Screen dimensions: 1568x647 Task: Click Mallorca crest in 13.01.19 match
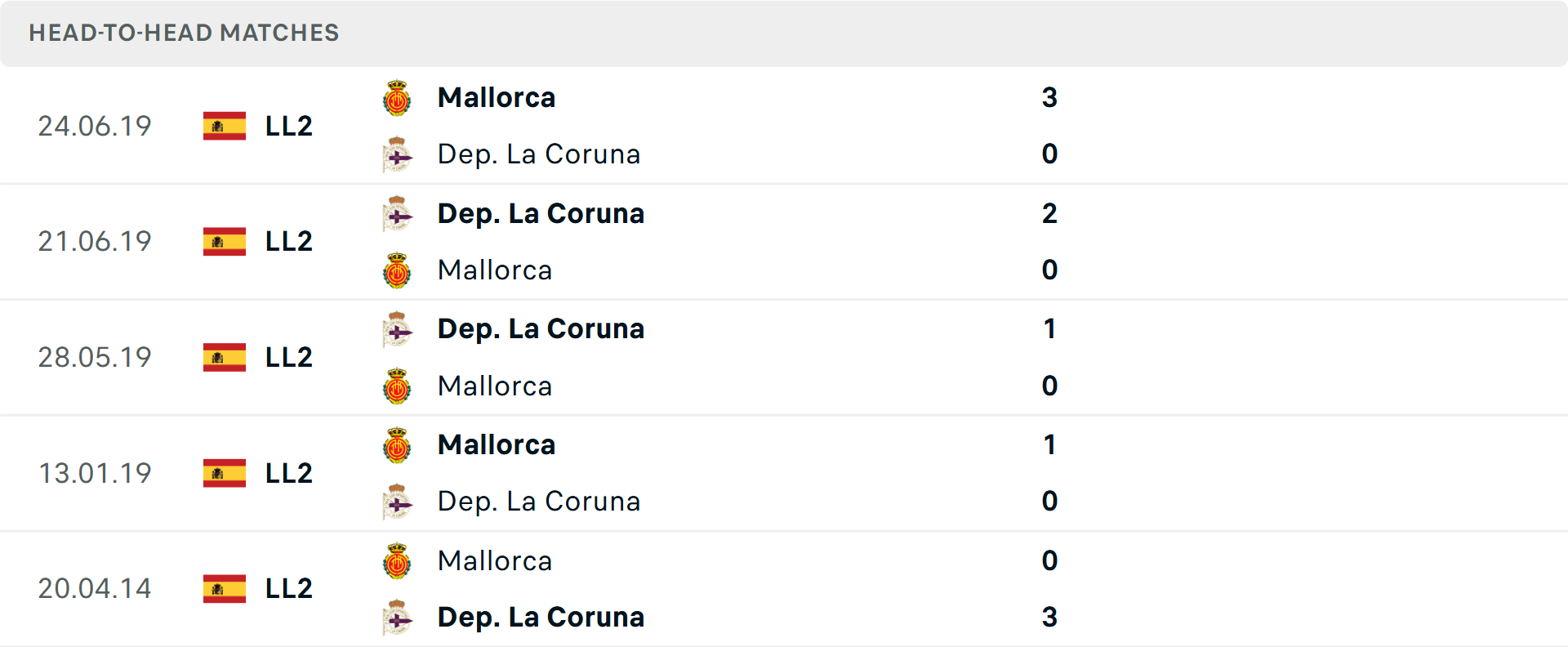pos(397,445)
